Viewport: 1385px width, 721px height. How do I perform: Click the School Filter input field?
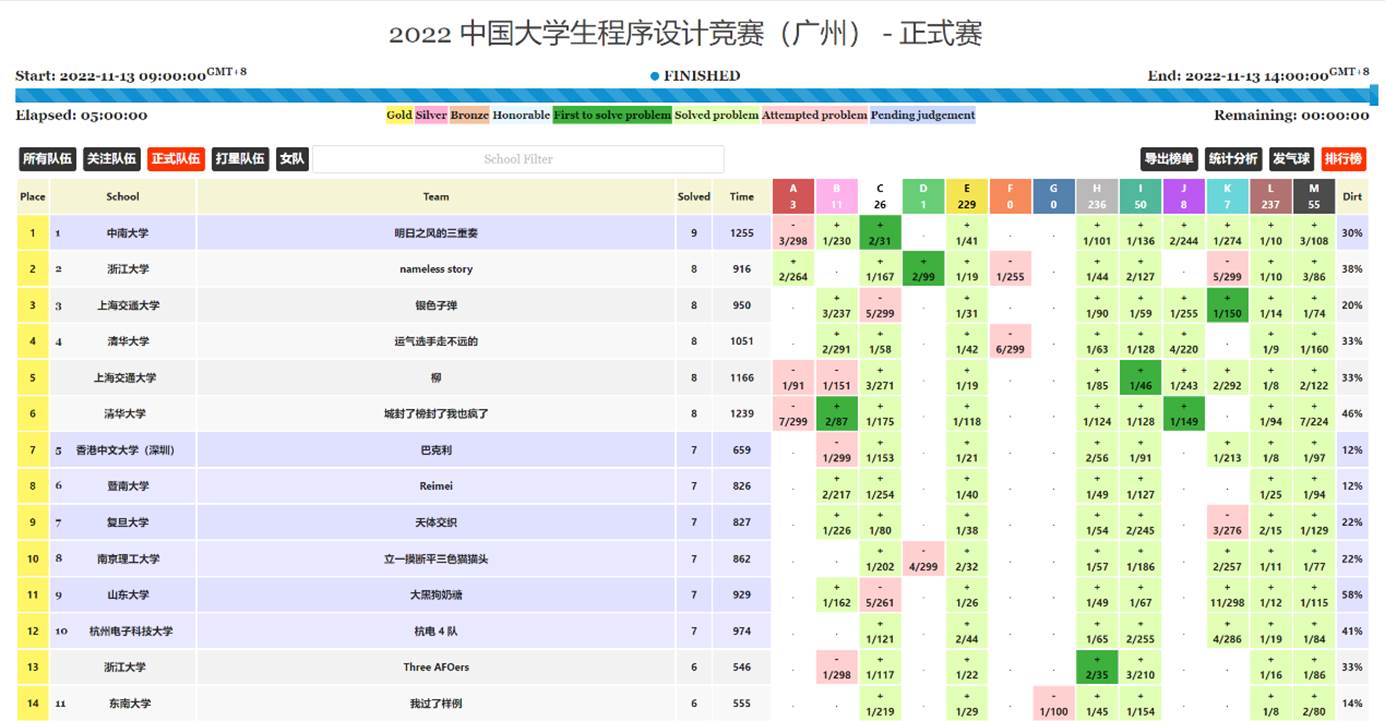click(x=518, y=159)
